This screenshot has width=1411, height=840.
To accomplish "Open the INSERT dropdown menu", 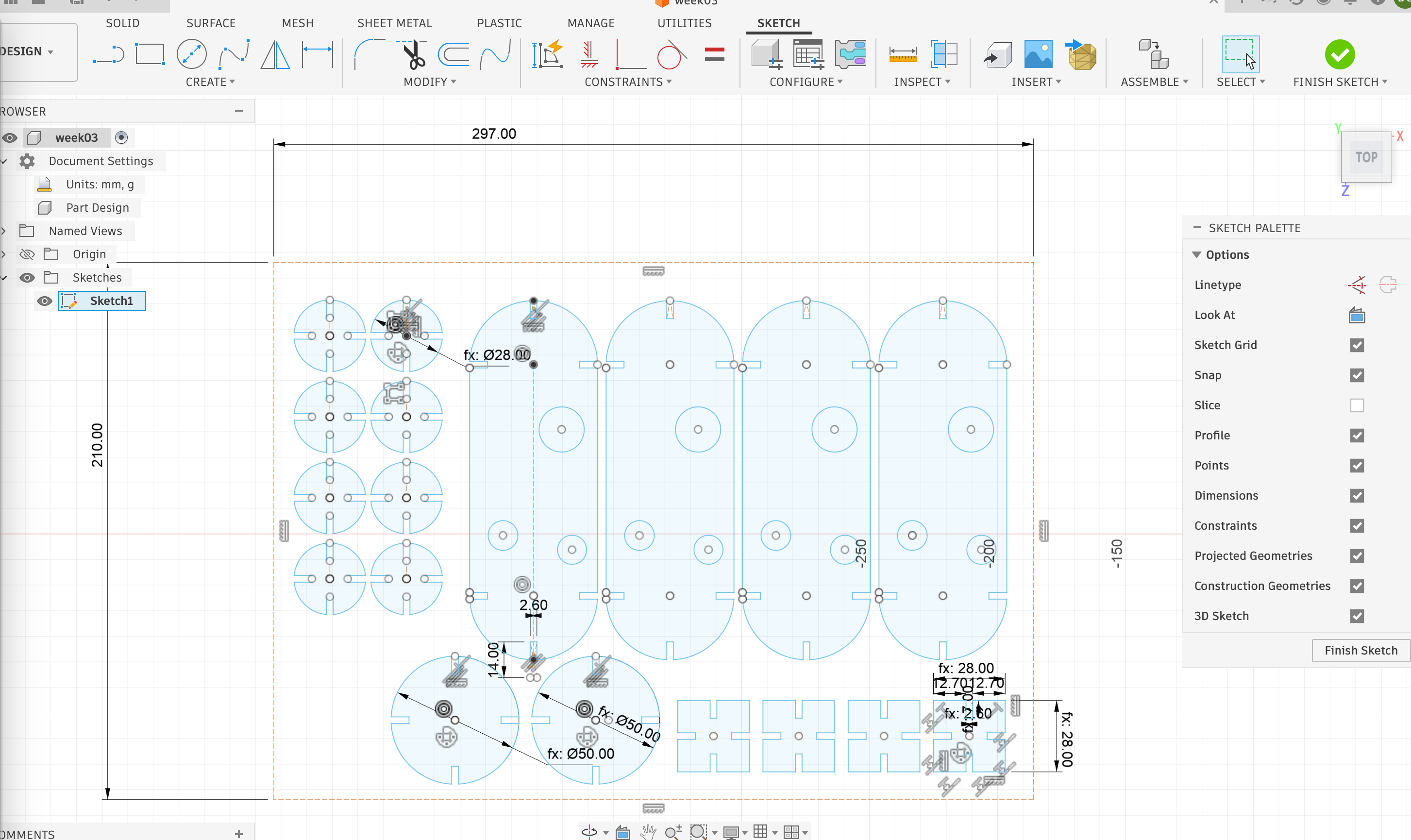I will point(1036,82).
